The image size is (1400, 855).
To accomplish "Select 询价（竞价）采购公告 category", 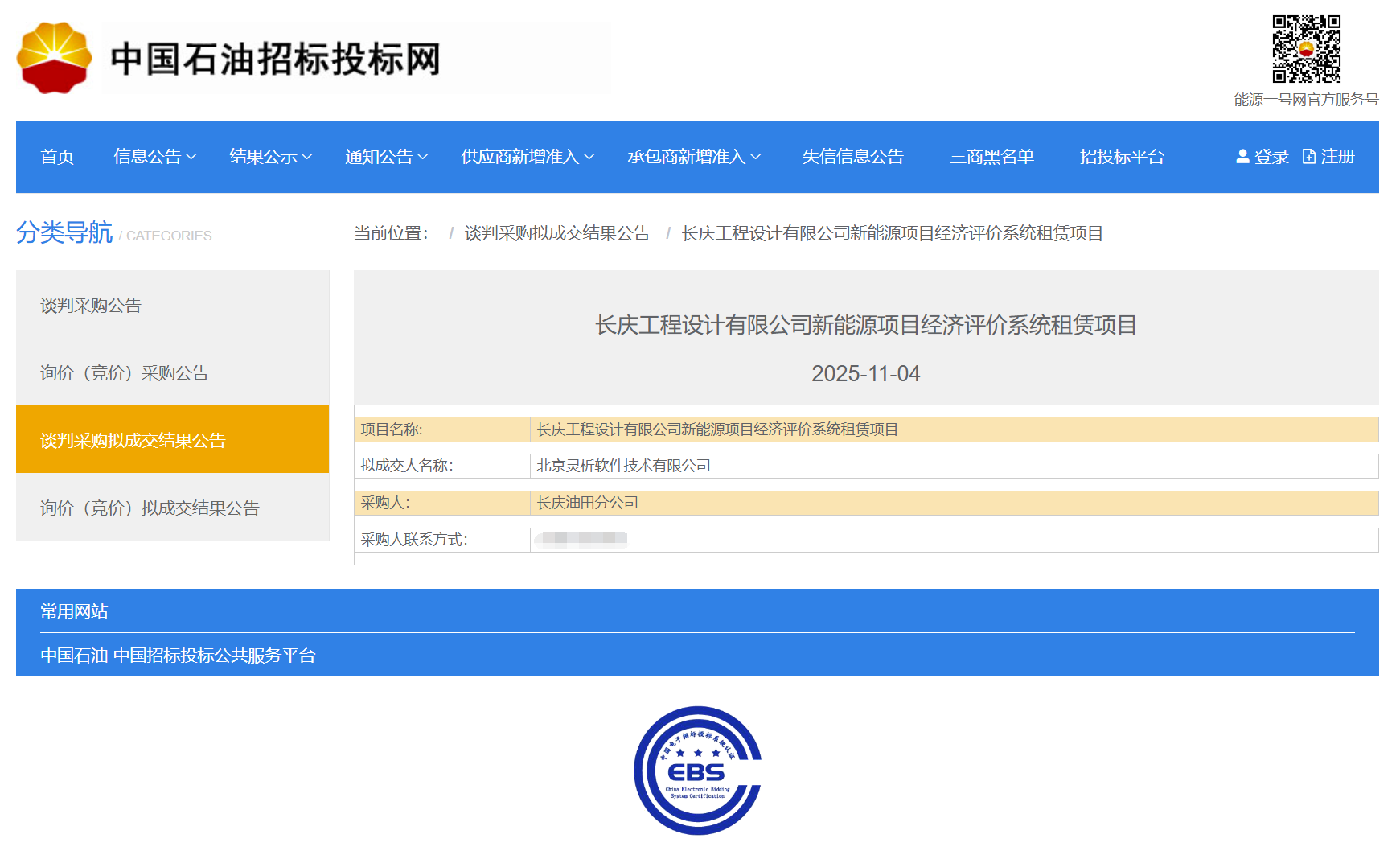I will (x=125, y=373).
